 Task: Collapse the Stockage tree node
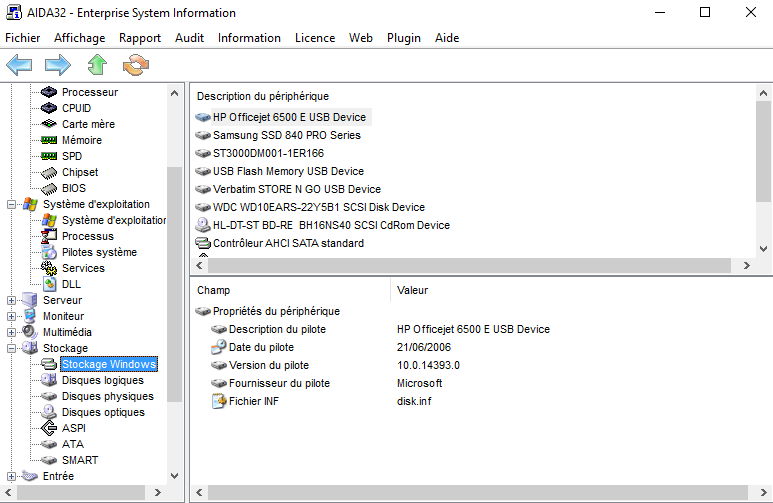(x=12, y=348)
